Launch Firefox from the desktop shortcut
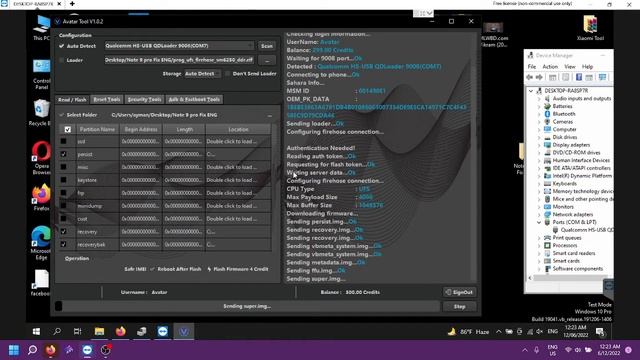Image resolution: width=640 pixels, height=360 pixels. pos(42,197)
